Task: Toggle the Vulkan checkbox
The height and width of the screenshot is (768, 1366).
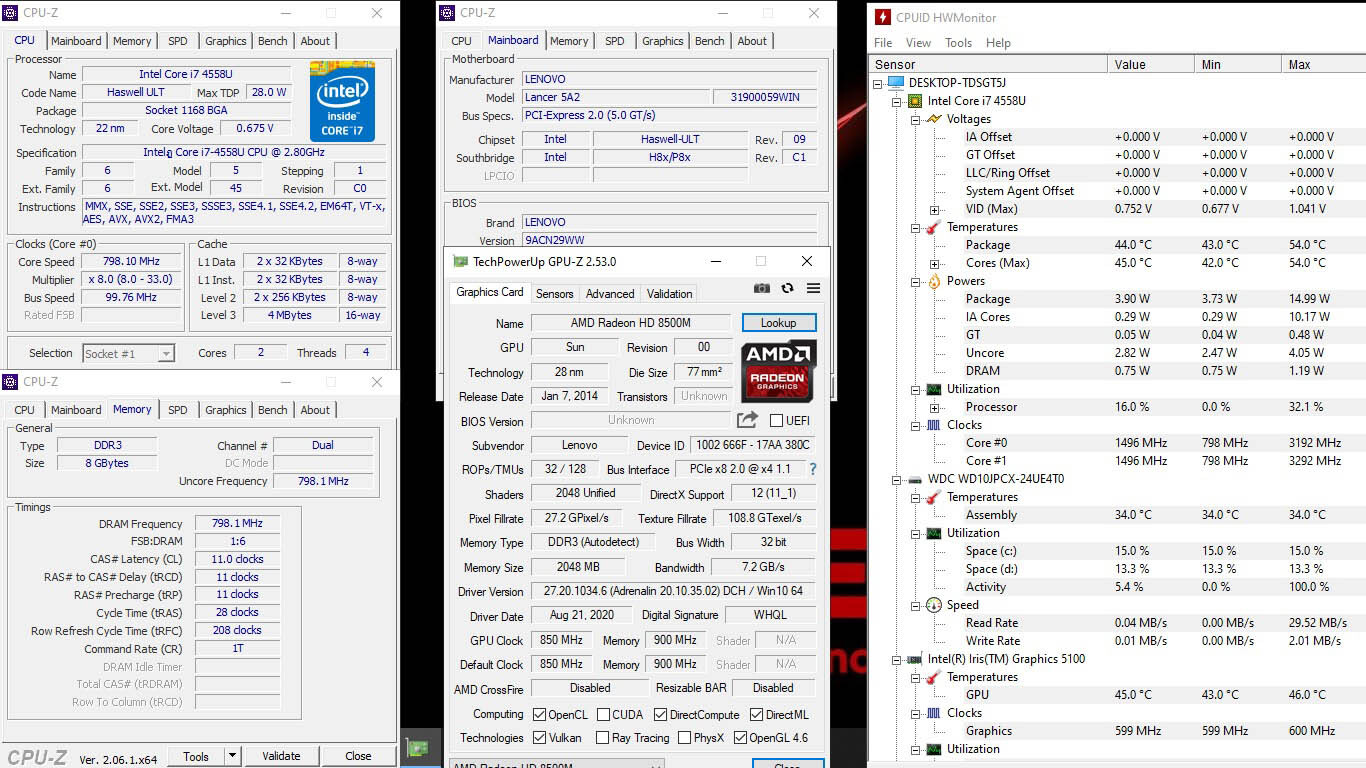Action: (x=540, y=738)
